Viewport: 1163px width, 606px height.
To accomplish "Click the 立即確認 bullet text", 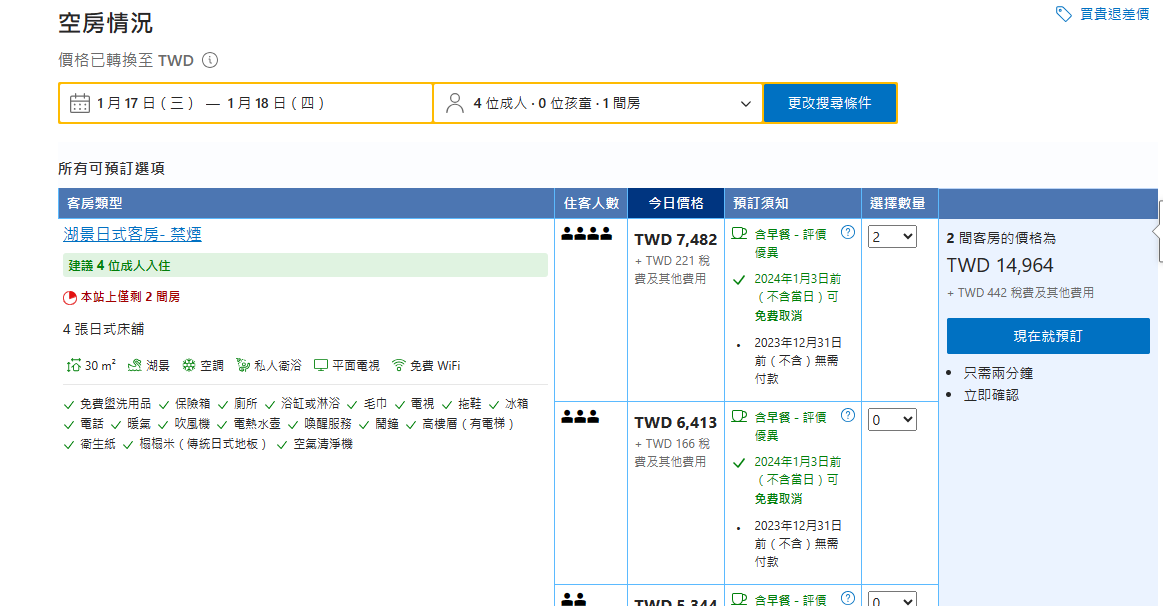I will click(x=991, y=395).
